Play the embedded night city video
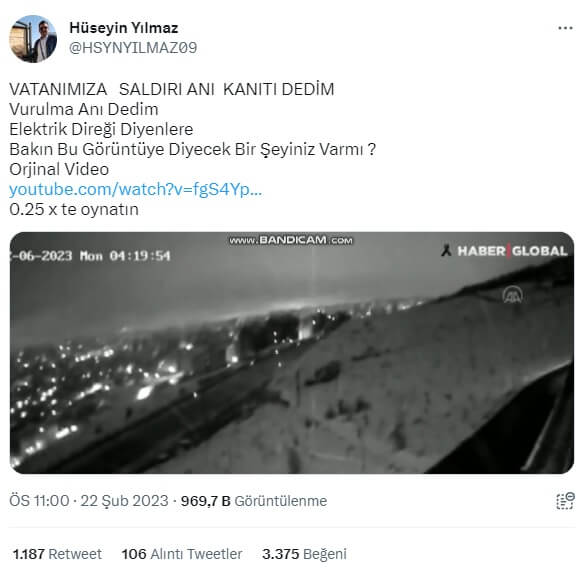The image size is (588, 572). pyautogui.click(x=292, y=353)
